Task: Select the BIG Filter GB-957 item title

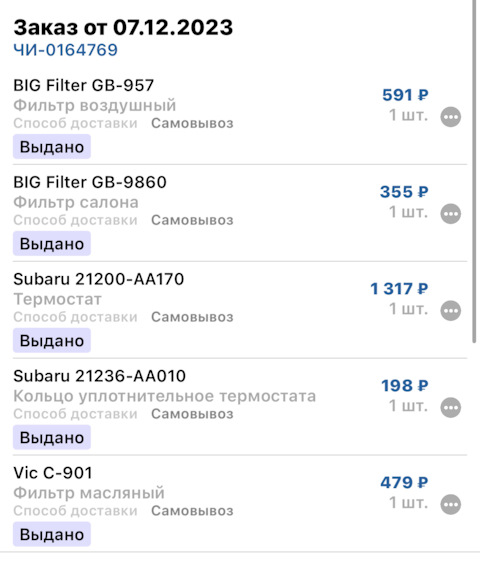Action: tap(84, 85)
